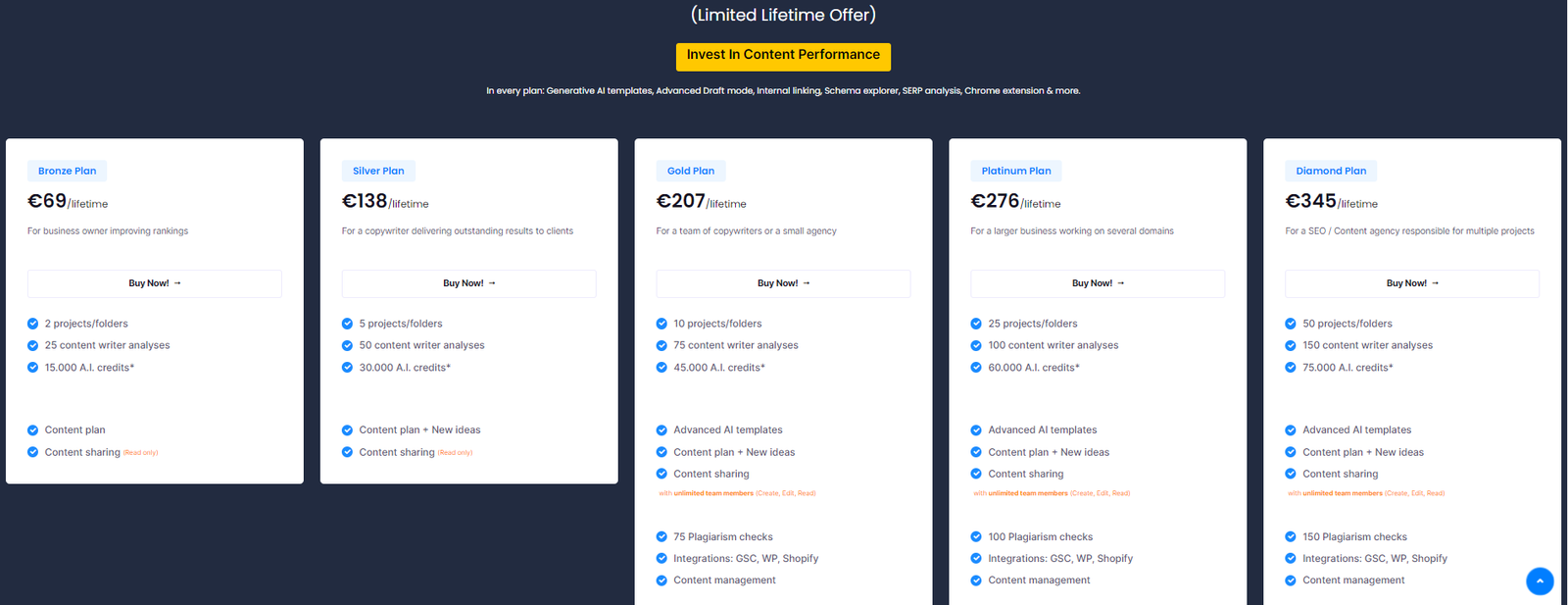Image resolution: width=1568 pixels, height=605 pixels.
Task: Click the Silver Plan label badge
Action: click(378, 171)
